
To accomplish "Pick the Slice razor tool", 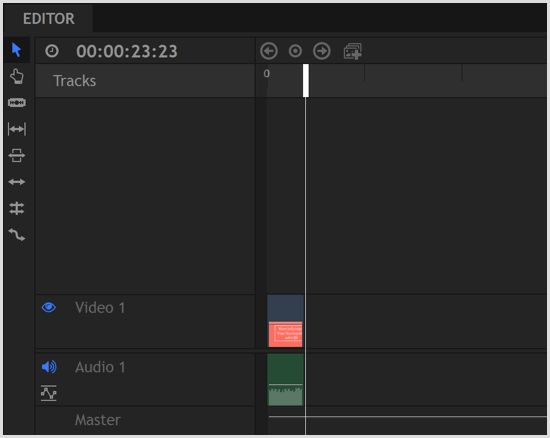I will point(16,102).
